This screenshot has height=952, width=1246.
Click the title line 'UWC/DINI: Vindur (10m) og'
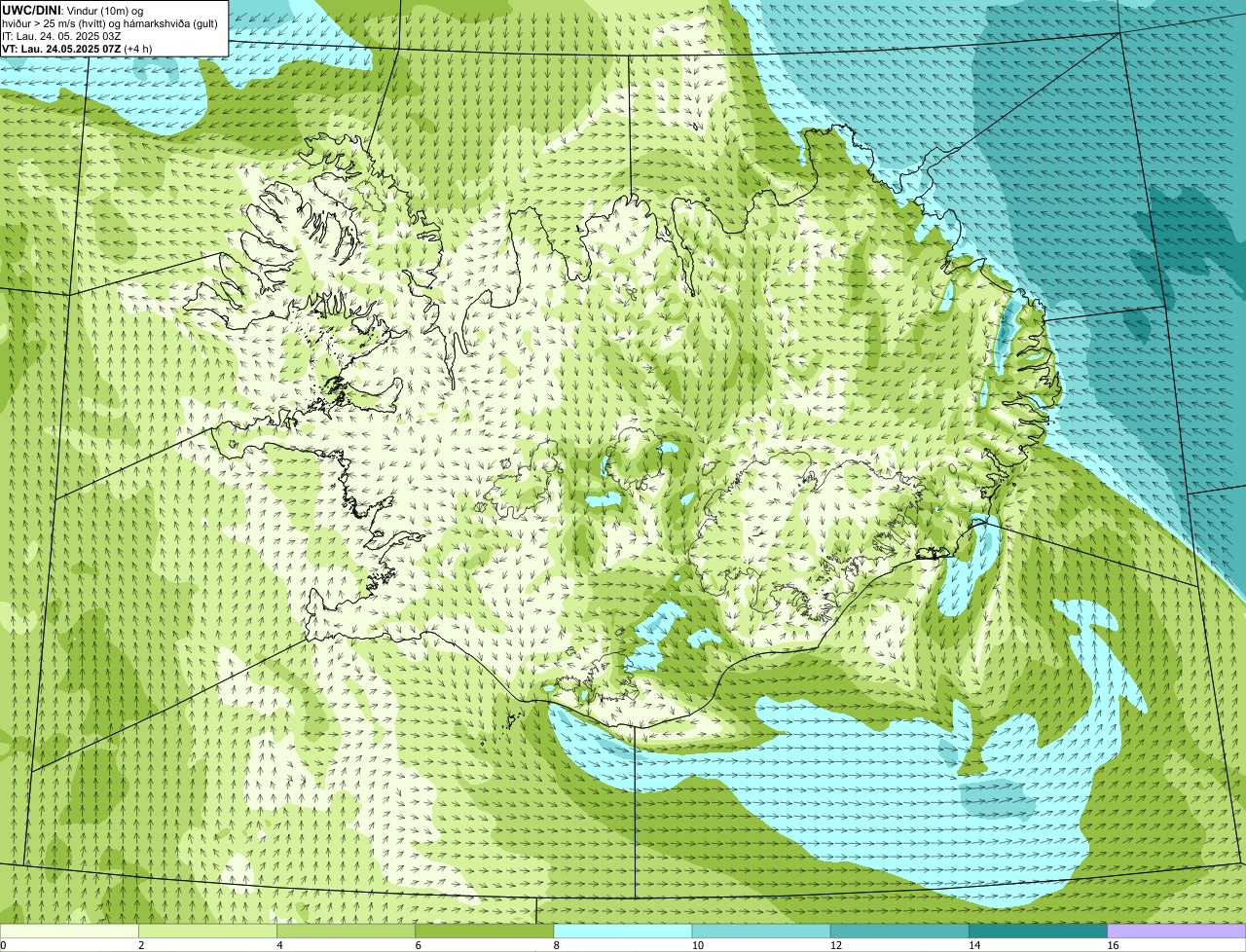pos(72,10)
